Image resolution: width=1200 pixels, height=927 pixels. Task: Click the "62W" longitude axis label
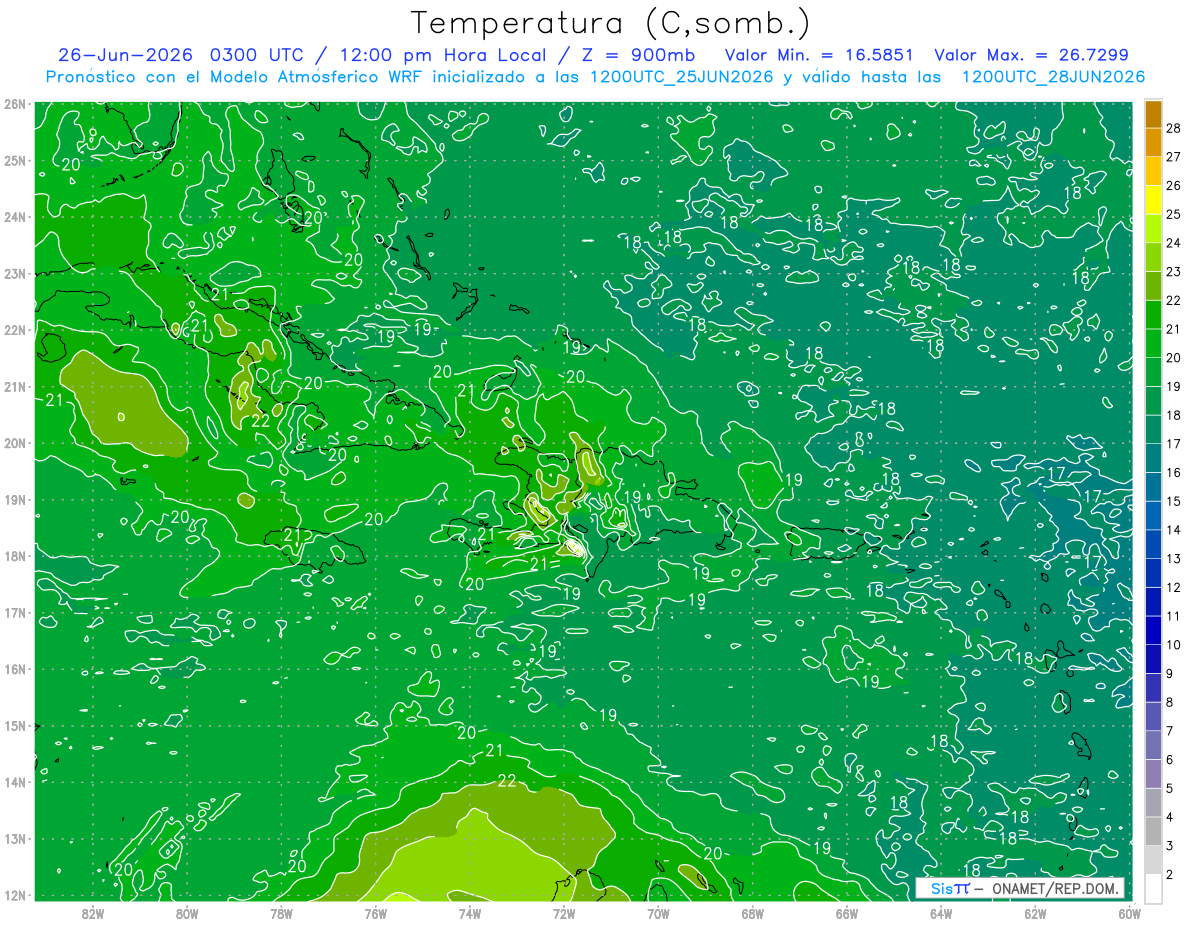[1035, 913]
